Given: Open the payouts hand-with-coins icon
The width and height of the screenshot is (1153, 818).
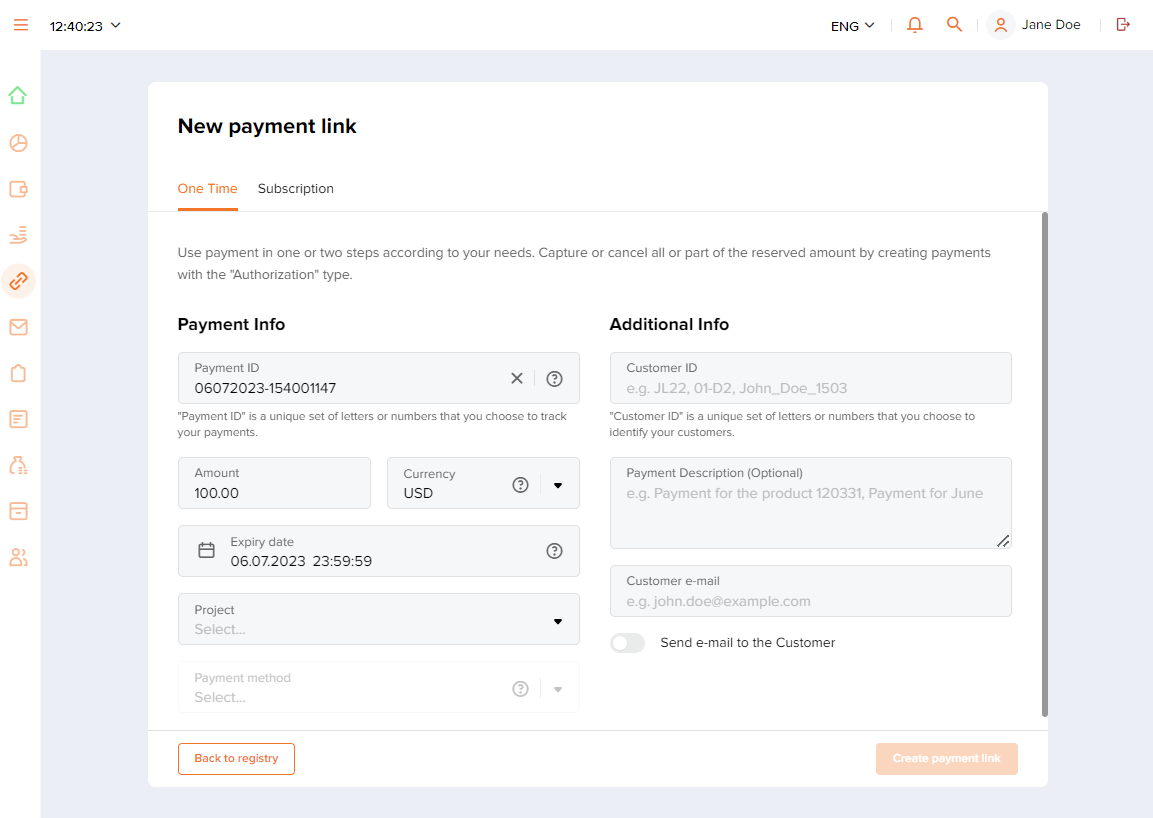Looking at the screenshot, I should (x=18, y=235).
